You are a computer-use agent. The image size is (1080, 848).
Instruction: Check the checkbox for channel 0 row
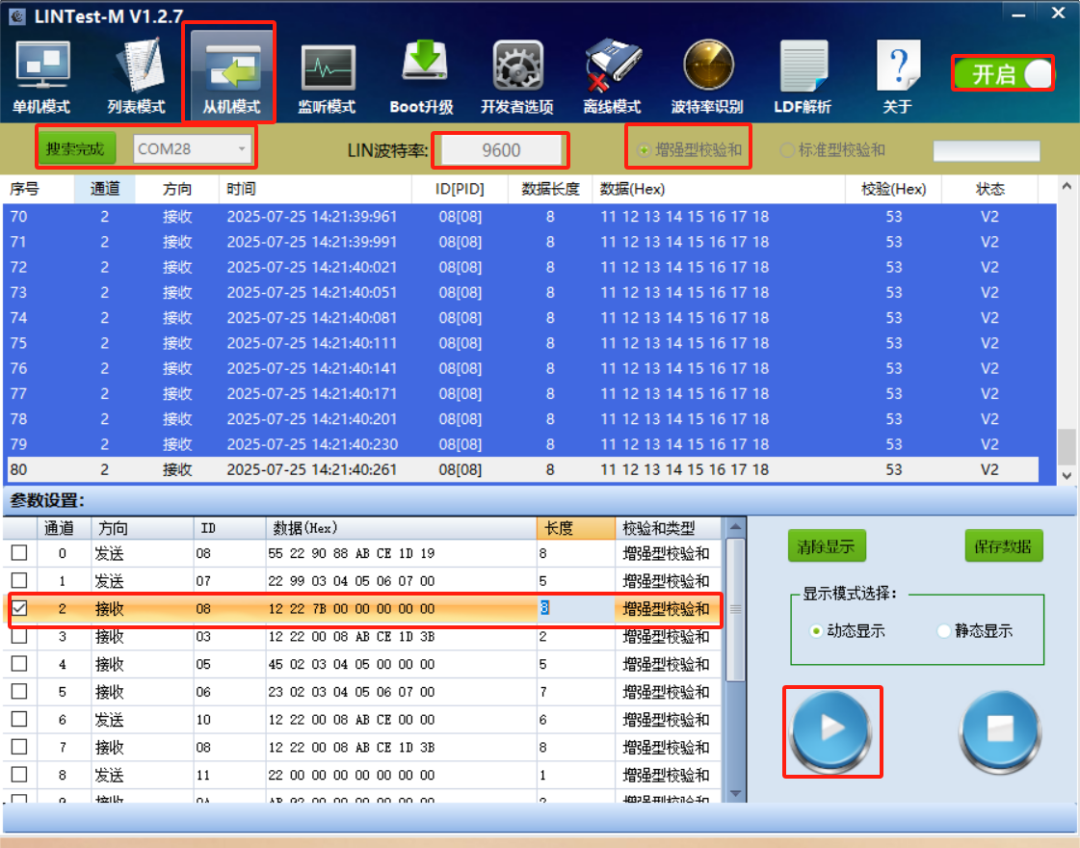click(19, 553)
